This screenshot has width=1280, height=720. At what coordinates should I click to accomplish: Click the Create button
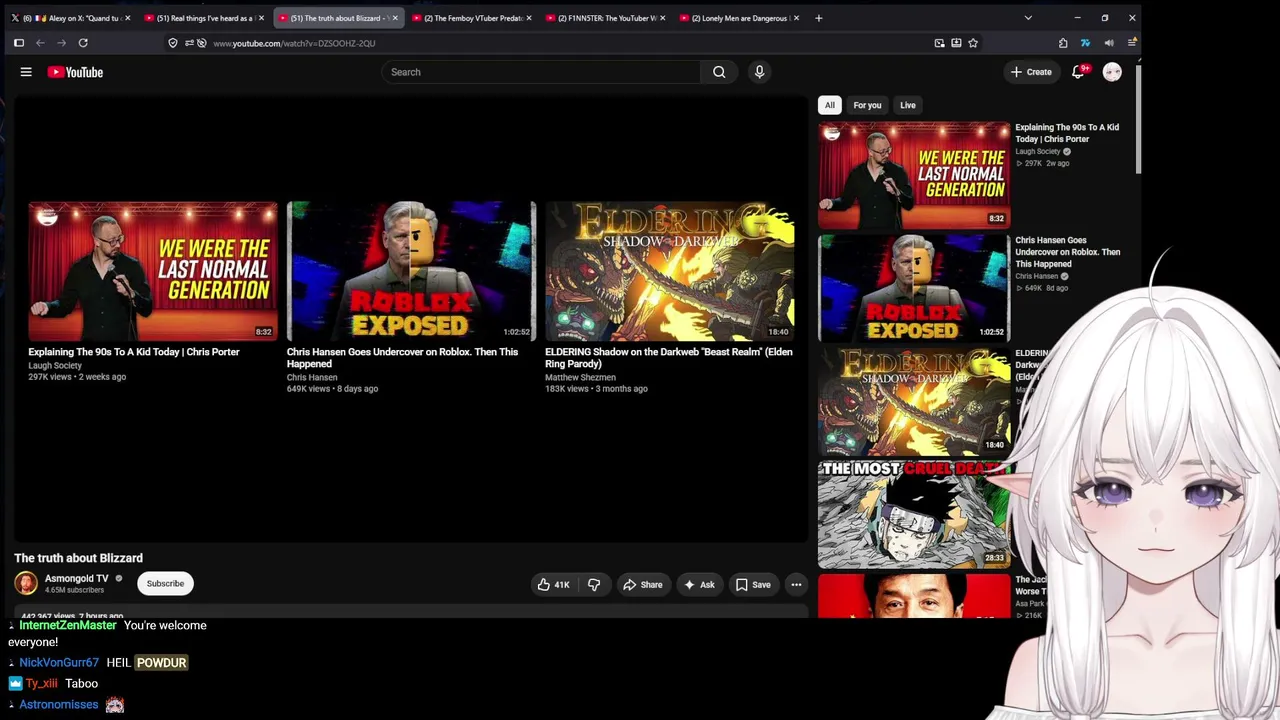1031,72
